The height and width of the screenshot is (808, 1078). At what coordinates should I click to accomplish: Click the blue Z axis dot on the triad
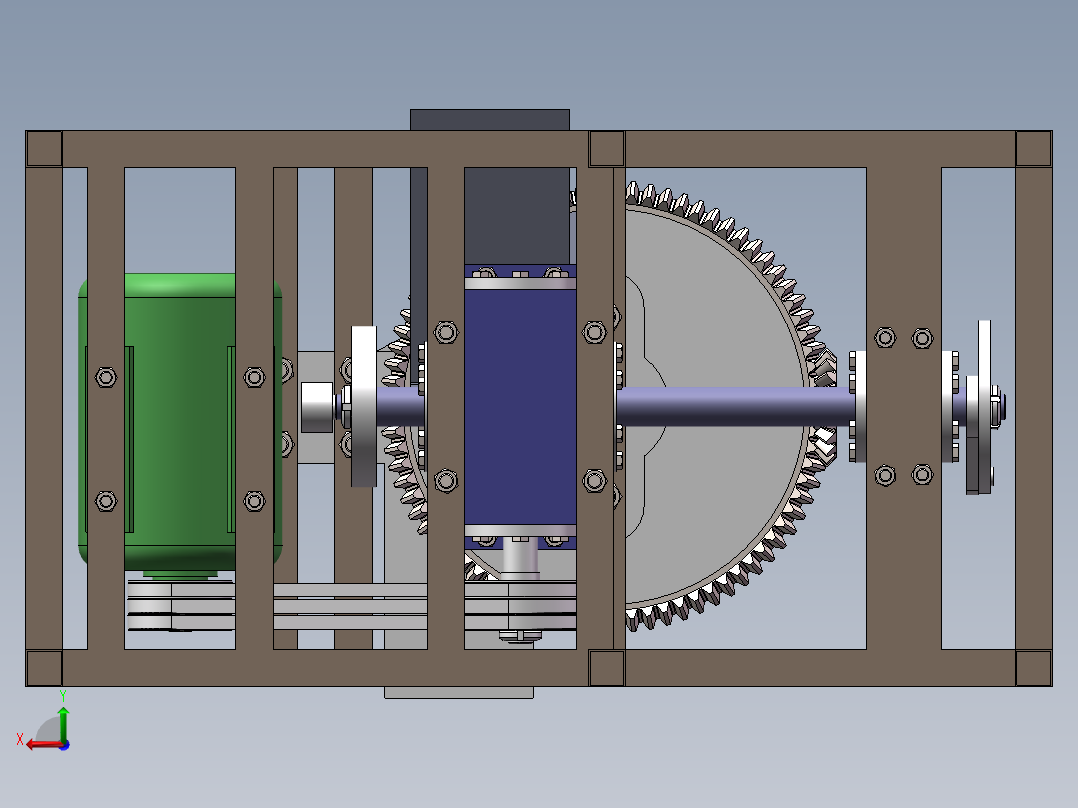pyautogui.click(x=65, y=745)
